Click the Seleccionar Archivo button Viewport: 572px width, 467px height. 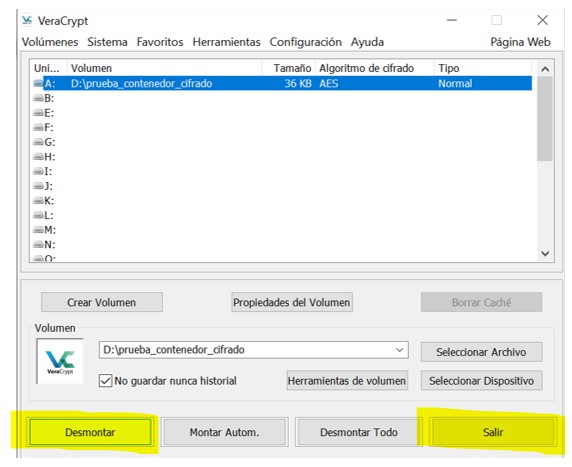pyautogui.click(x=481, y=352)
